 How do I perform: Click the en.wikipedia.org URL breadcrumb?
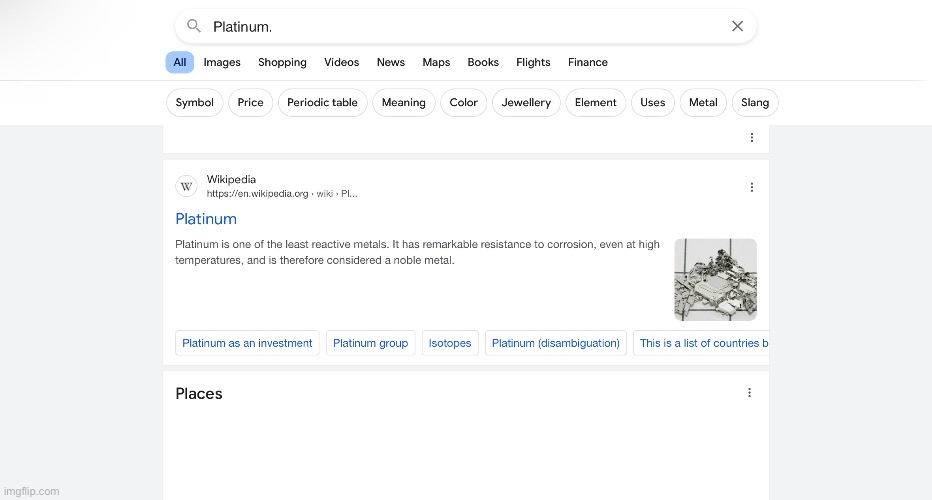pos(282,193)
